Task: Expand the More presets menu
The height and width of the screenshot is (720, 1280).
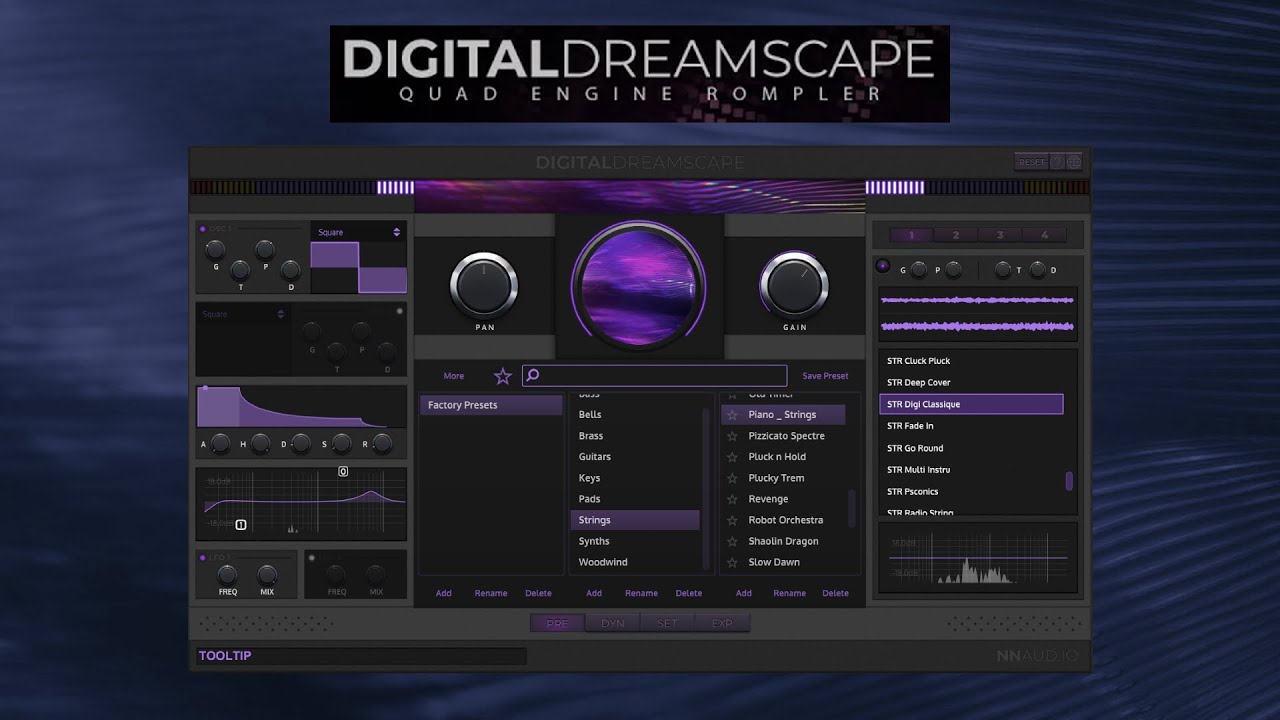Action: (x=454, y=376)
